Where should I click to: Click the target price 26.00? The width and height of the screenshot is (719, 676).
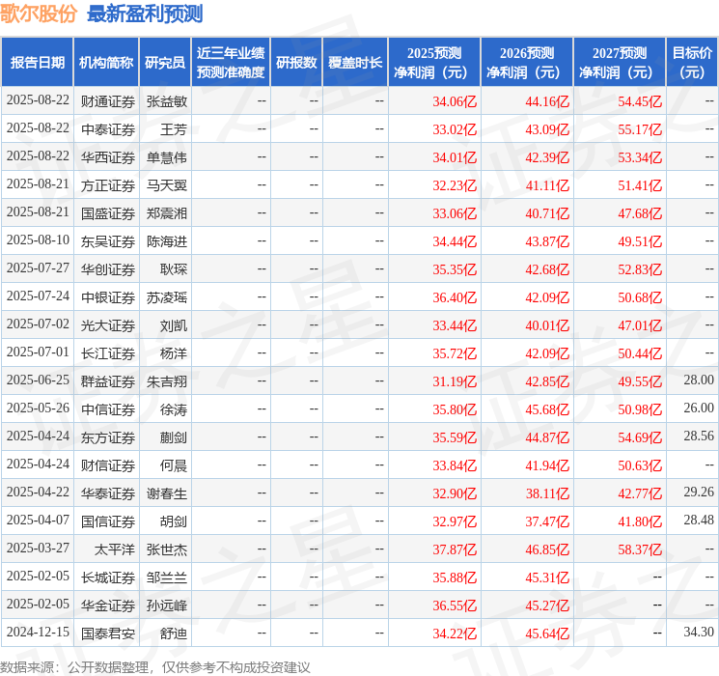(x=698, y=408)
